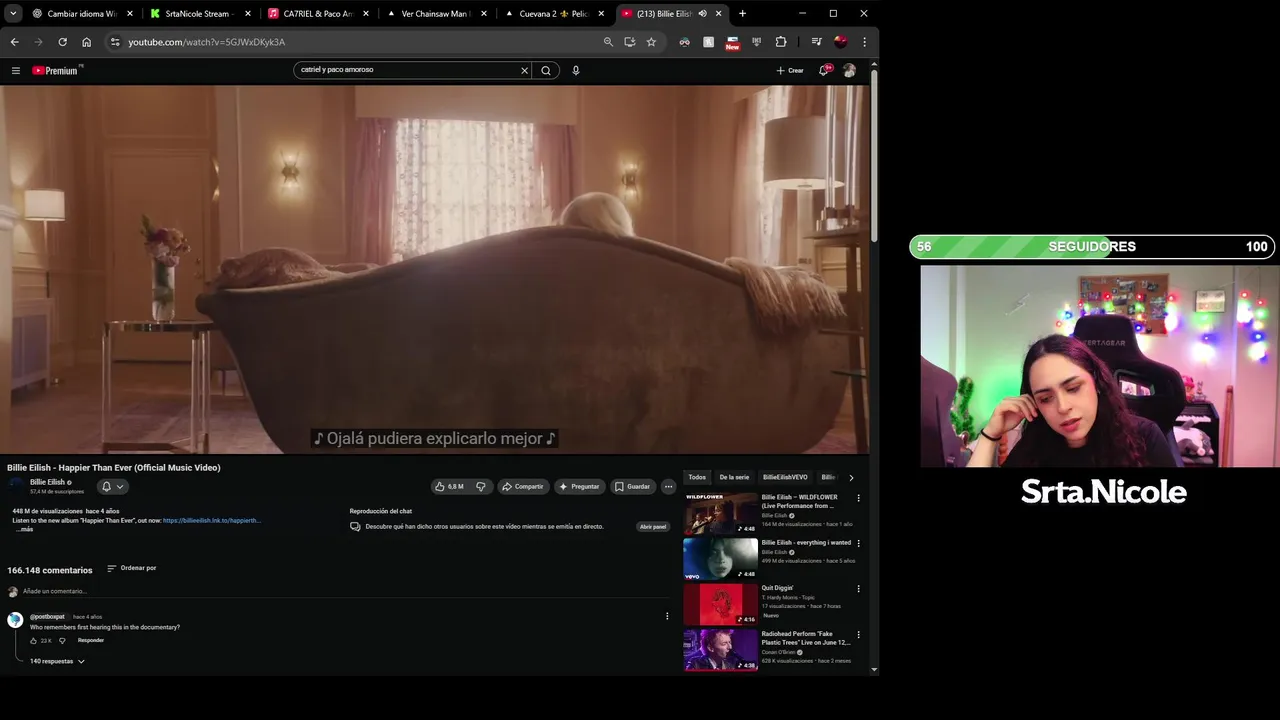
Task: Click the YouTube Premium logo
Action: point(57,70)
